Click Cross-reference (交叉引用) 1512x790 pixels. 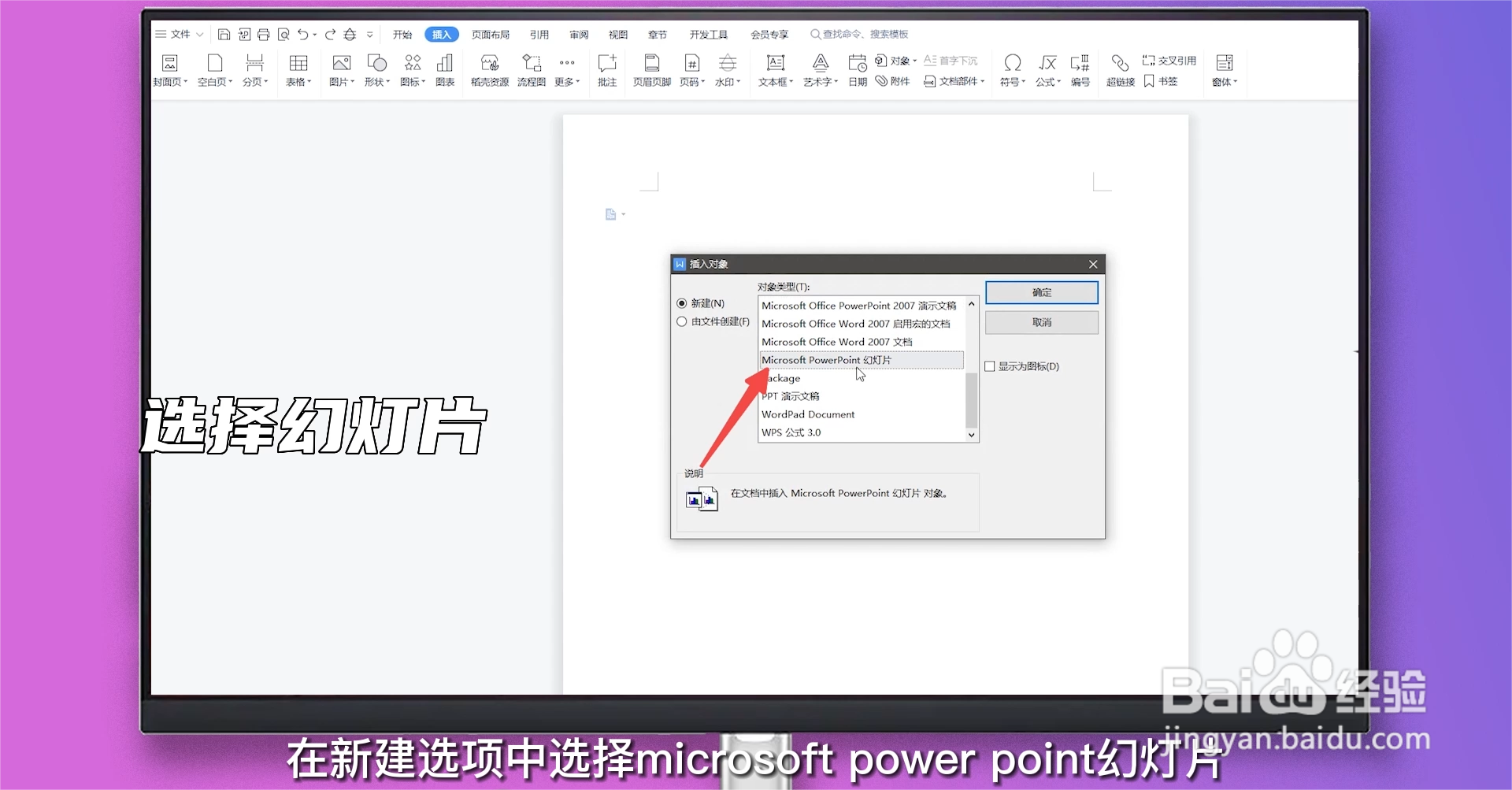pos(1169,61)
